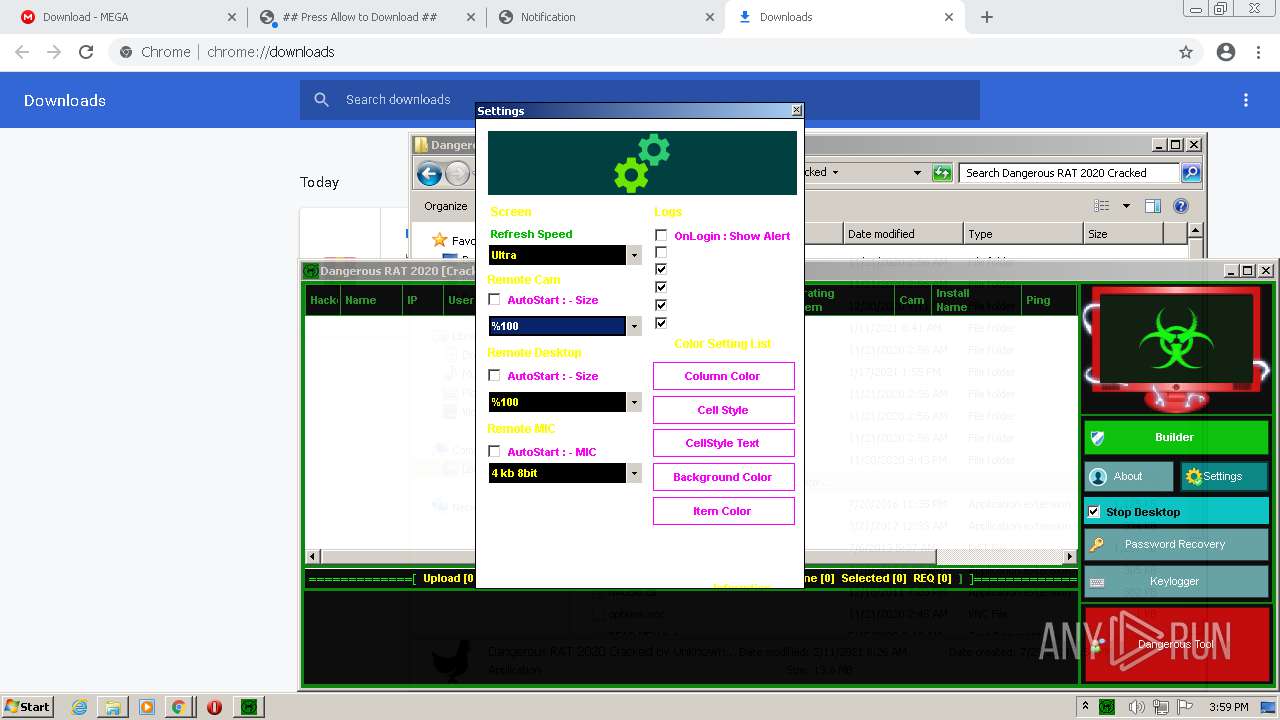This screenshot has width=1280, height=720.
Task: Click the Item Color button
Action: [723, 511]
